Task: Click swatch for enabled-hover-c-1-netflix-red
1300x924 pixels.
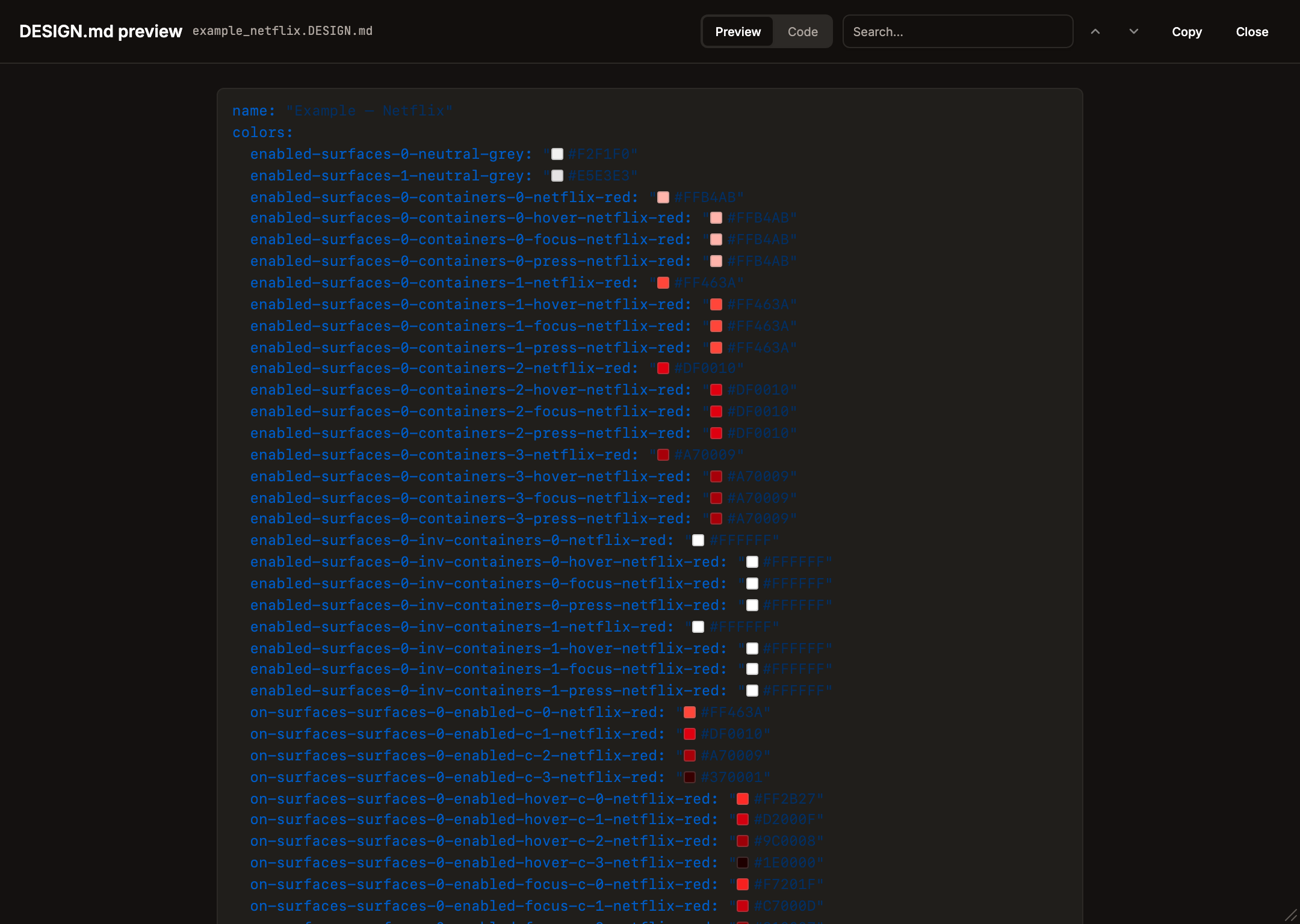Action: (743, 820)
